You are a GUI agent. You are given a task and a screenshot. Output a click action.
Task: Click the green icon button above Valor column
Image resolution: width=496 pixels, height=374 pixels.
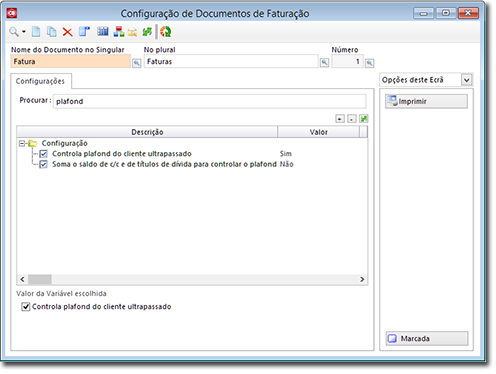(364, 119)
